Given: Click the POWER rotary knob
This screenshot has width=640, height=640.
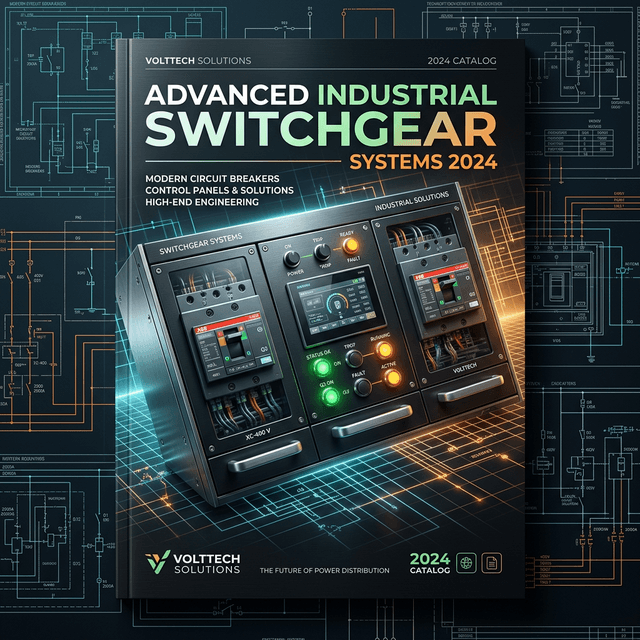Looking at the screenshot, I should point(292,258).
